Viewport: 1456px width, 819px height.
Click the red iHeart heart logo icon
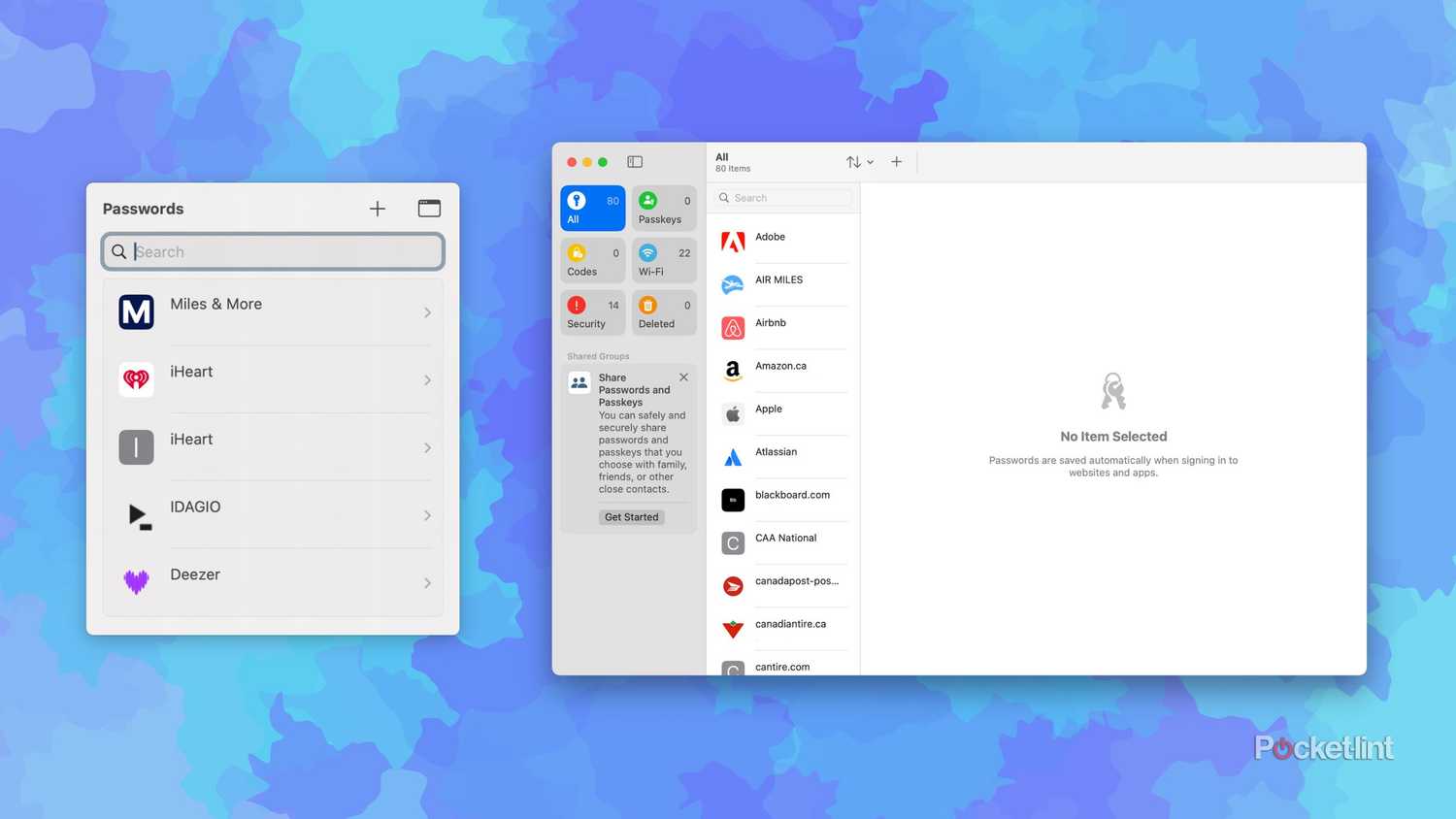136,379
